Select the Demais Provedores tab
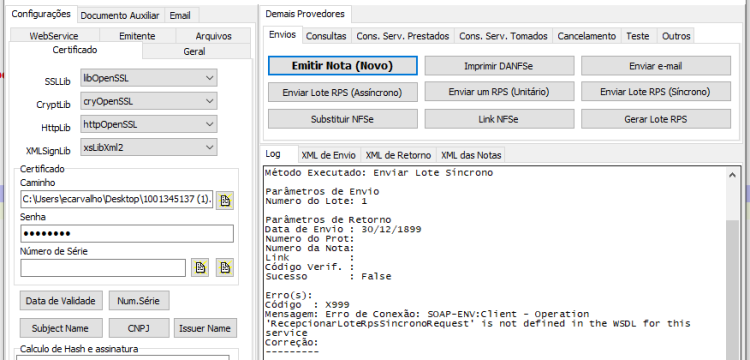 305,14
